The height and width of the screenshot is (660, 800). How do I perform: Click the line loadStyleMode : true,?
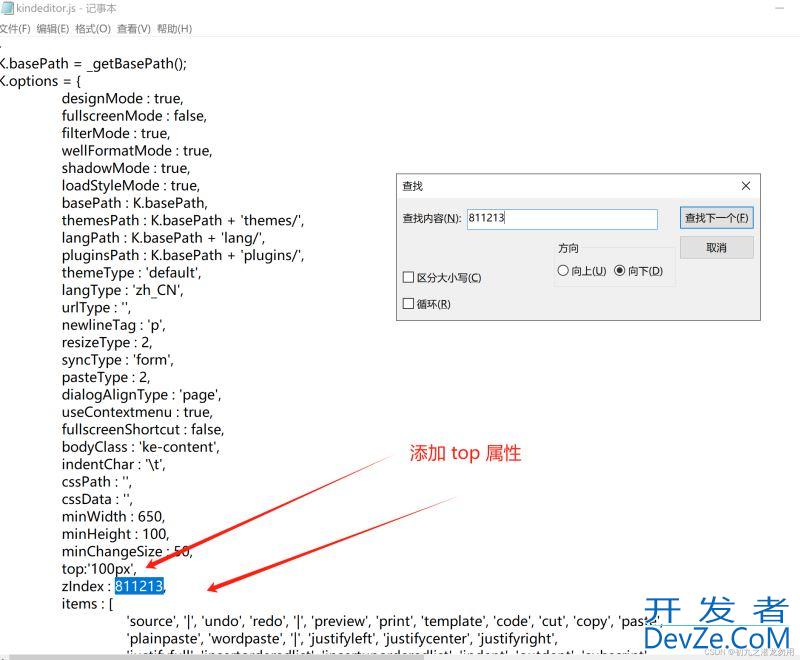[x=131, y=185]
